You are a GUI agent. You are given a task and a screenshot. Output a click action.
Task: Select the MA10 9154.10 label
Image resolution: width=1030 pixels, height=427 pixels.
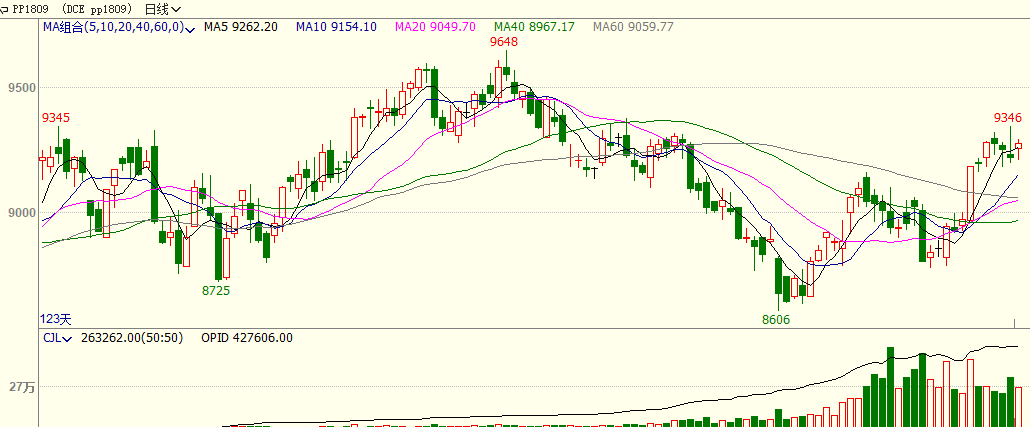336,27
